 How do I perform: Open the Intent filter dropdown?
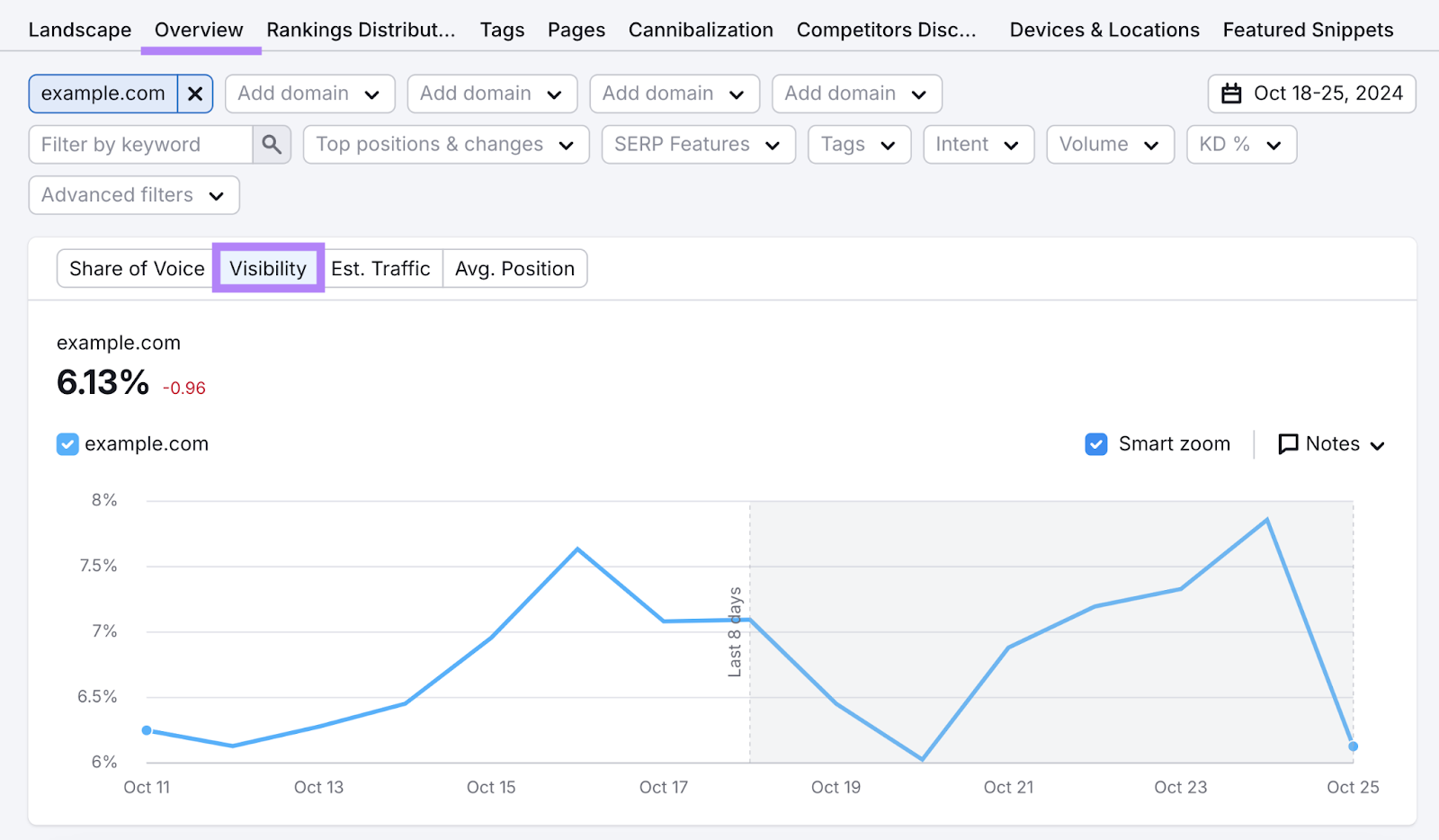[x=978, y=144]
